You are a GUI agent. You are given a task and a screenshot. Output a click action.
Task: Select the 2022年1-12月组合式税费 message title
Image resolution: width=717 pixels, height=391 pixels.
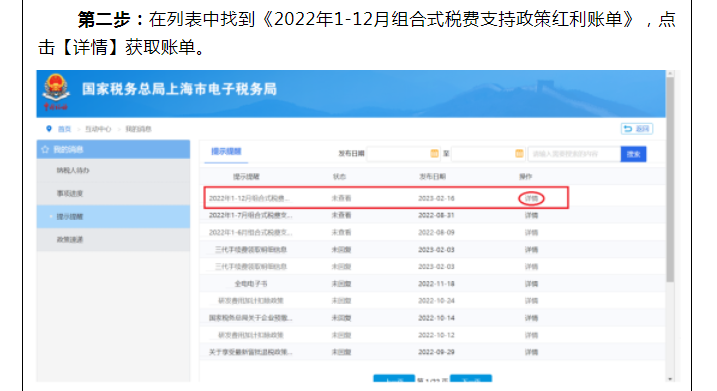(x=249, y=198)
